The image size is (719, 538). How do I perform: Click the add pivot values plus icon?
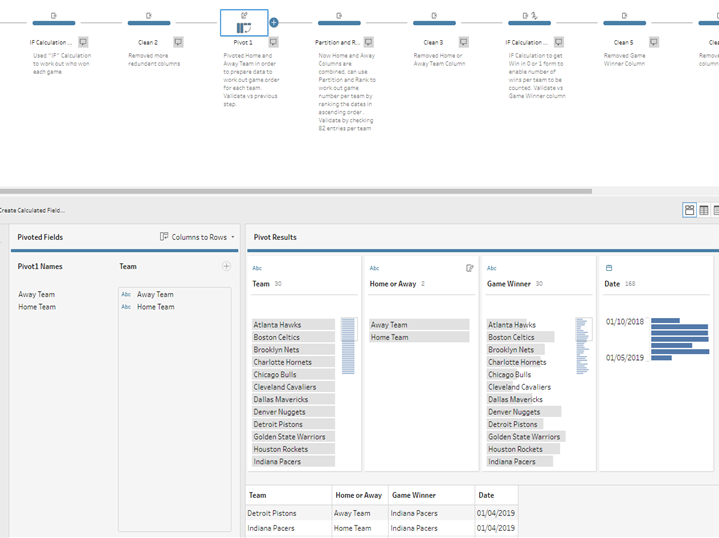coord(227,266)
